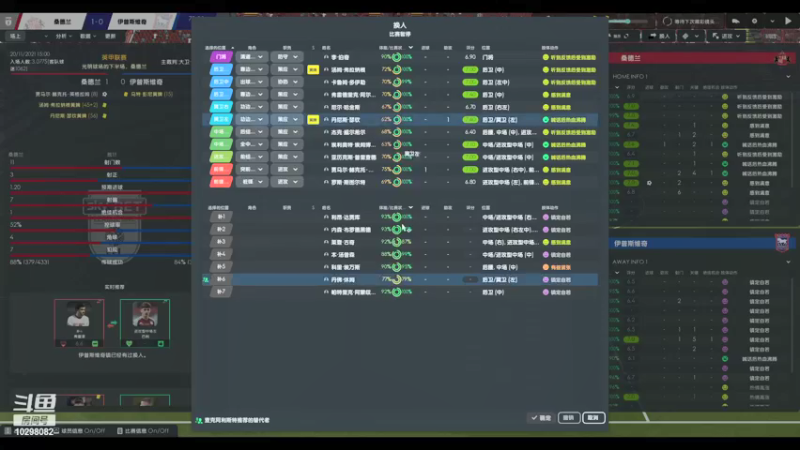Viewport: 800px width, 450px height.
Task: Select red striker badge in last starter row
Action: 220,182
